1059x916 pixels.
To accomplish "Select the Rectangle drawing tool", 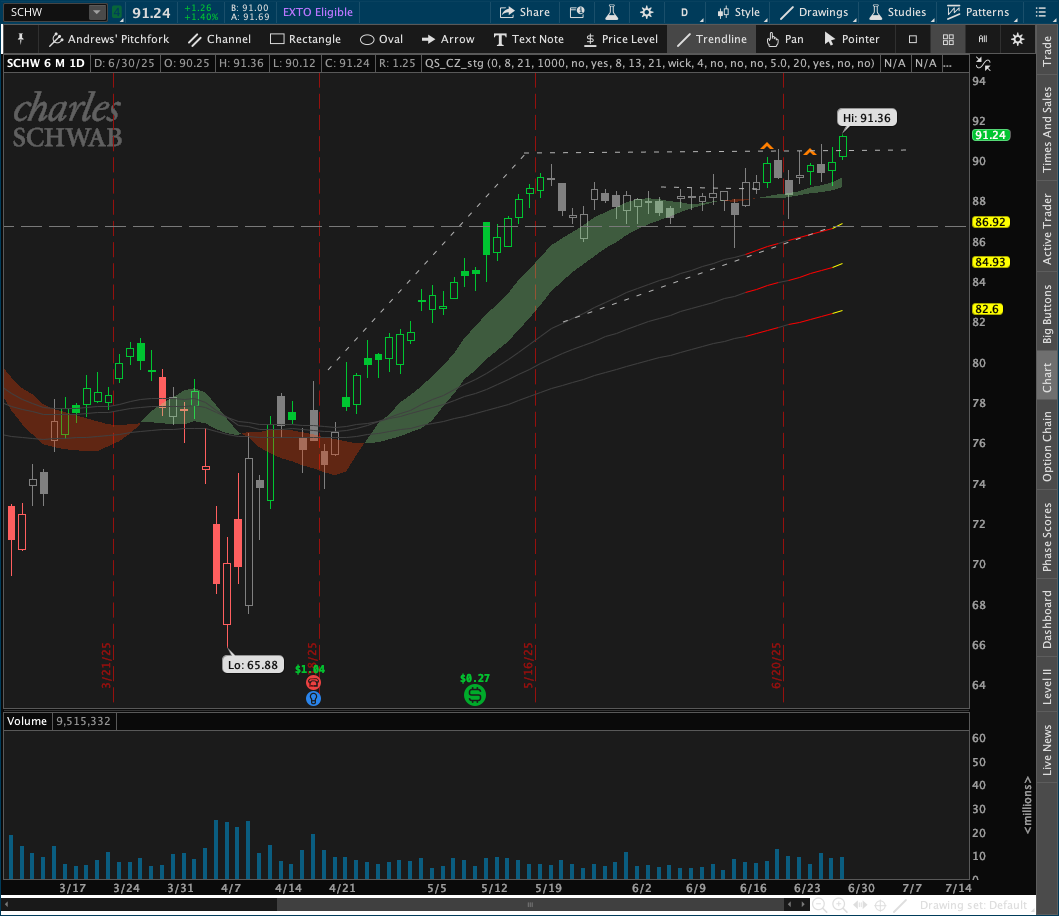I will [x=305, y=39].
